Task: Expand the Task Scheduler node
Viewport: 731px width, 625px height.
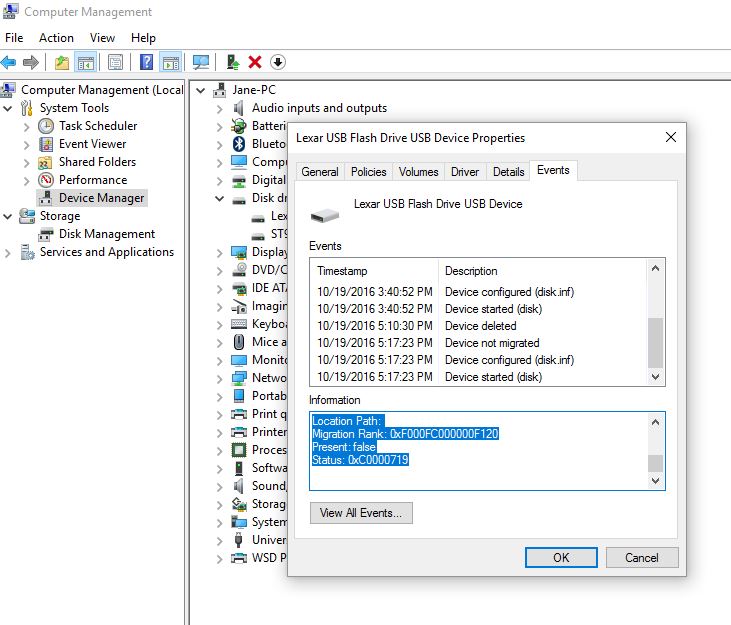Action: coord(27,126)
